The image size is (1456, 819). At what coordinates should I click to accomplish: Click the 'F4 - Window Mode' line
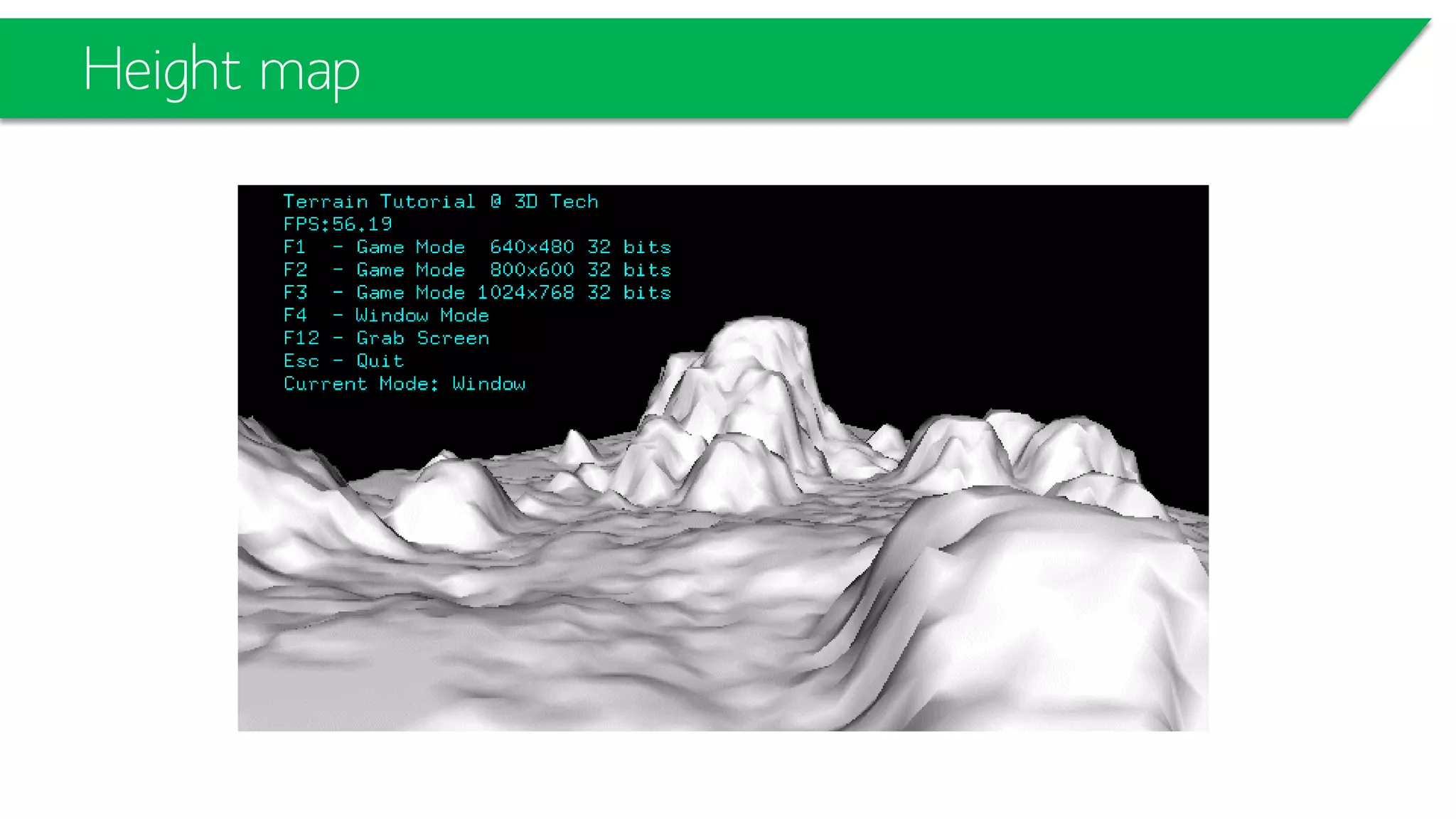pos(386,316)
